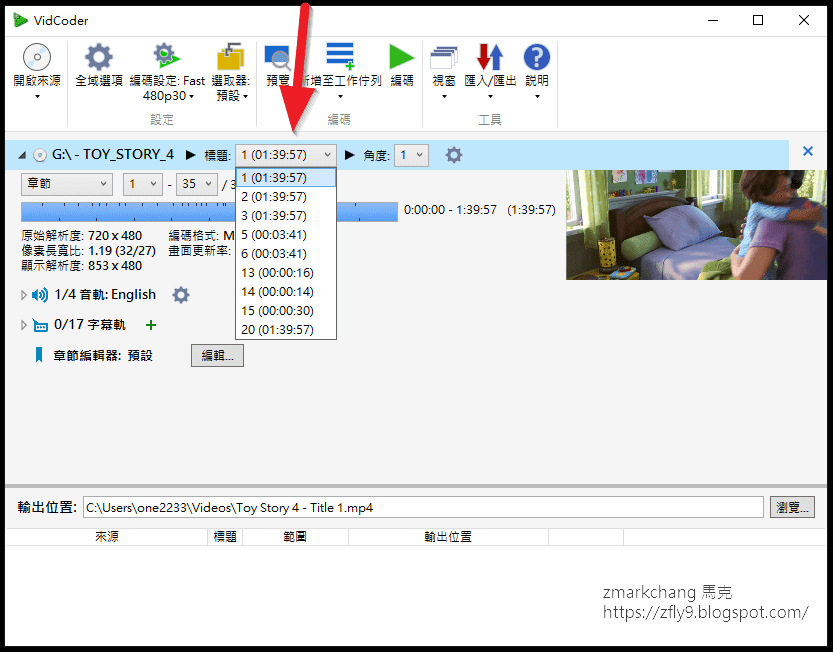Open the 章節 range type dropdown
Image resolution: width=833 pixels, height=652 pixels.
pos(66,184)
